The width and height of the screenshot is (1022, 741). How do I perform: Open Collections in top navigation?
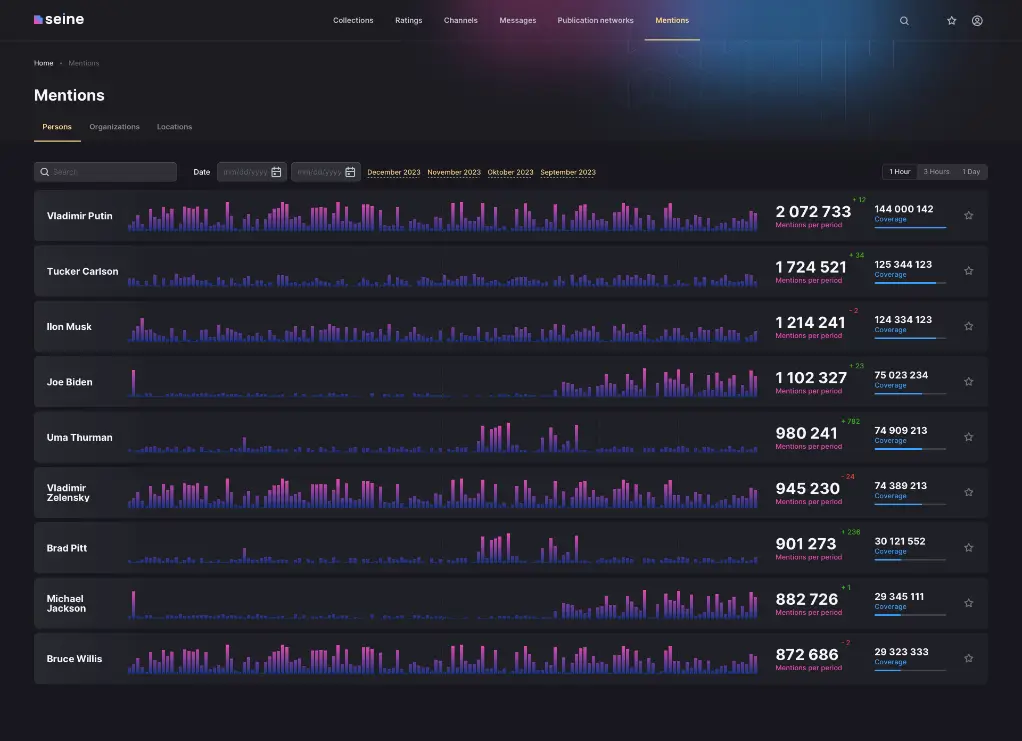click(x=353, y=21)
